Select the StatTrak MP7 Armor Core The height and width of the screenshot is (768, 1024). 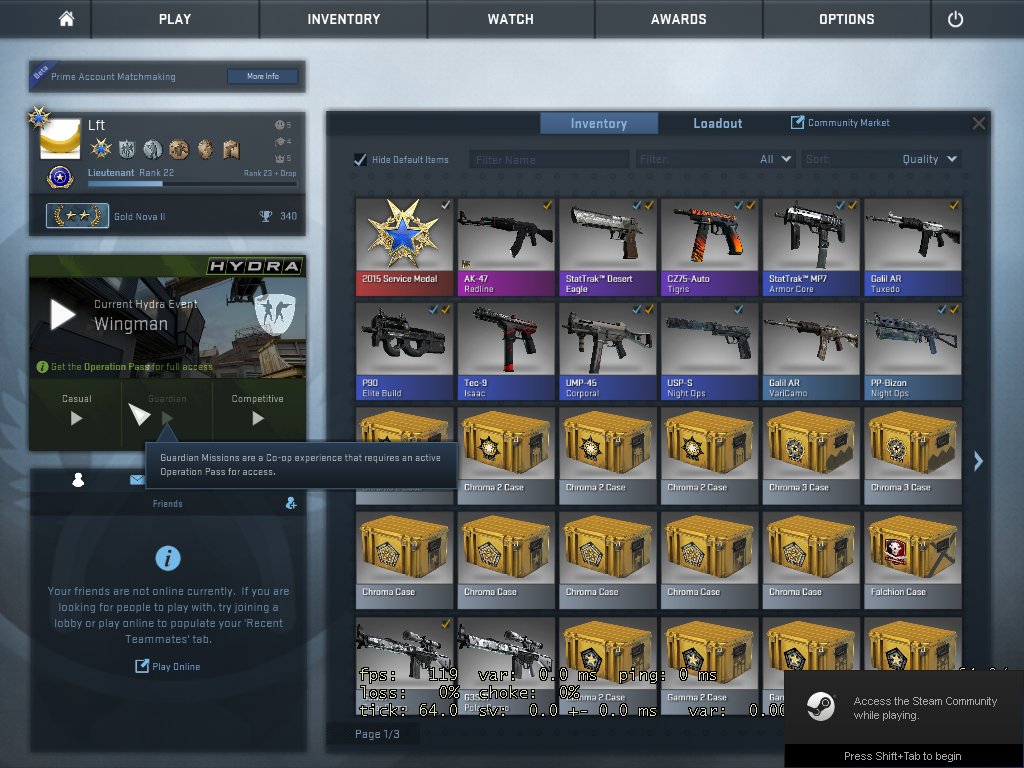[x=811, y=247]
